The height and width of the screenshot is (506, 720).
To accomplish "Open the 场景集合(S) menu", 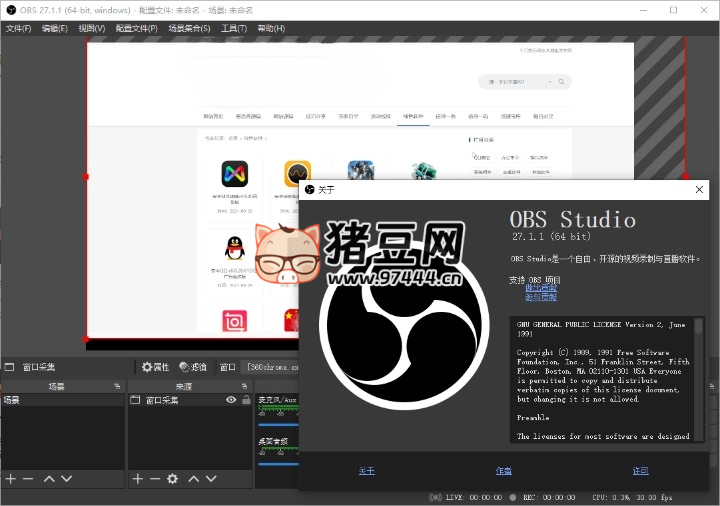I will point(189,28).
